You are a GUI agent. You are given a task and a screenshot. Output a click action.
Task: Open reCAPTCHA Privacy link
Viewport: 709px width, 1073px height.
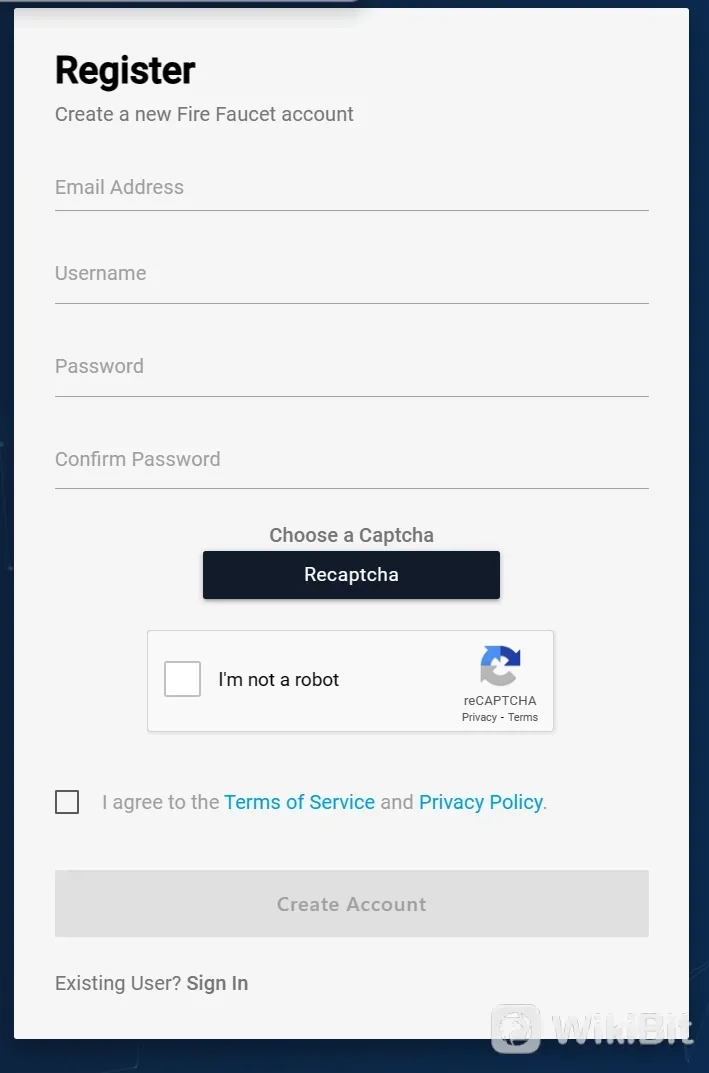(479, 716)
